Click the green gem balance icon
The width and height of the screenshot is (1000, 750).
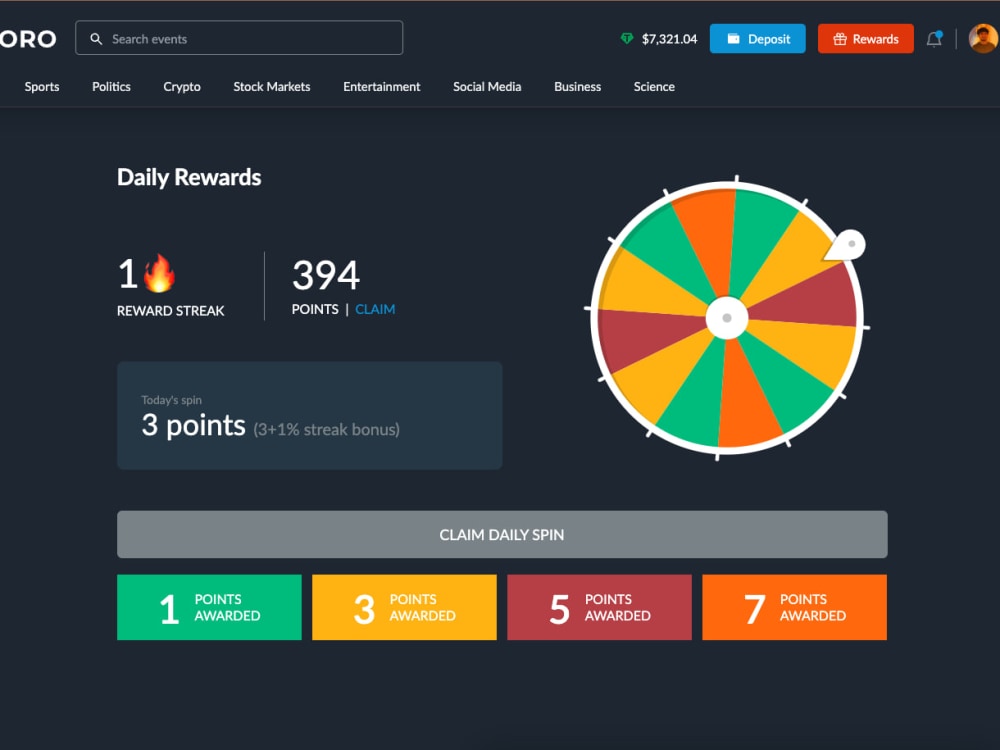click(627, 39)
